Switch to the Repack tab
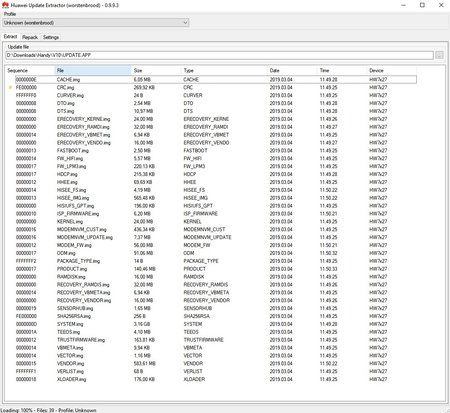Screen dimensions: 450x413 (30, 37)
